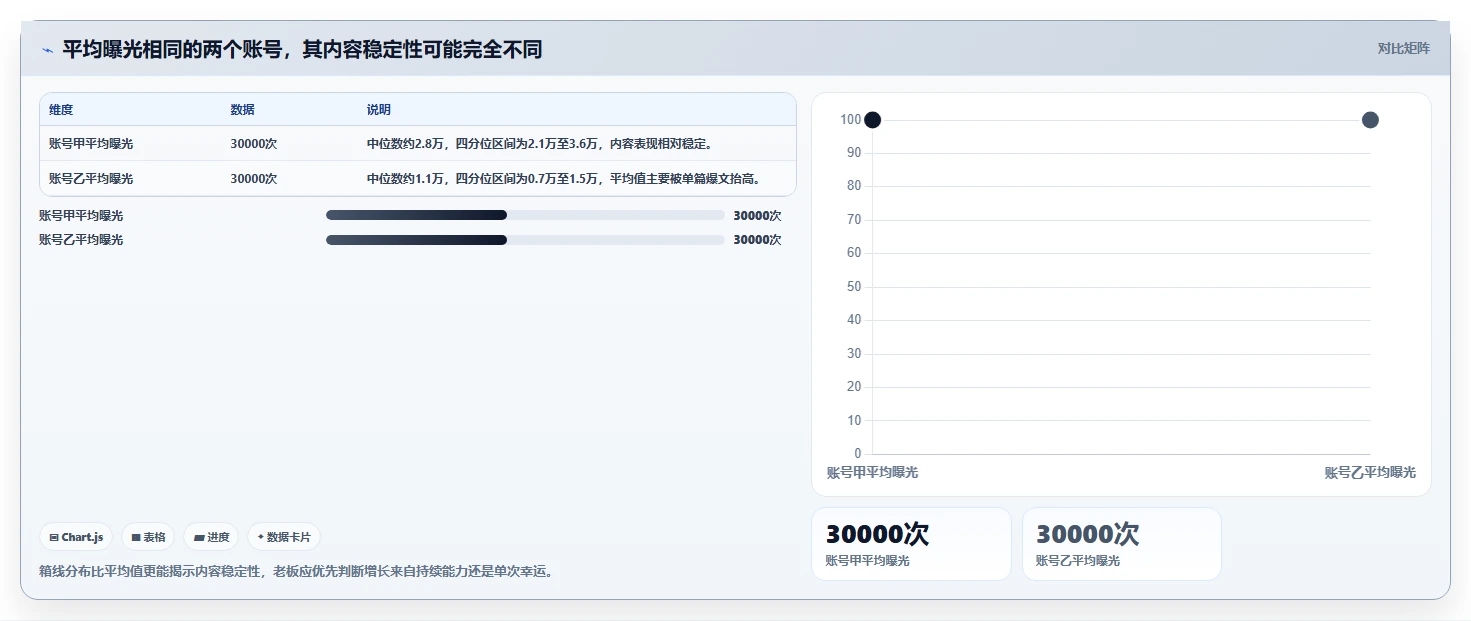The width and height of the screenshot is (1471, 621).
Task: Click the lightning icon before the title
Action: pyautogui.click(x=47, y=50)
